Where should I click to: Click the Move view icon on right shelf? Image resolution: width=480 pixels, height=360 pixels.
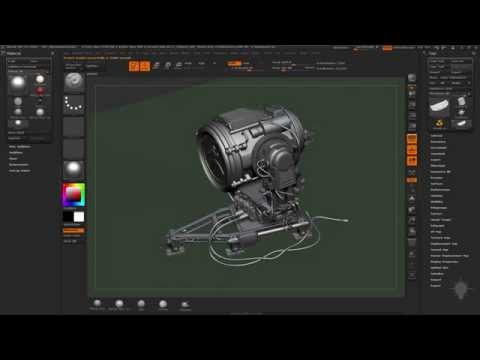(412, 210)
